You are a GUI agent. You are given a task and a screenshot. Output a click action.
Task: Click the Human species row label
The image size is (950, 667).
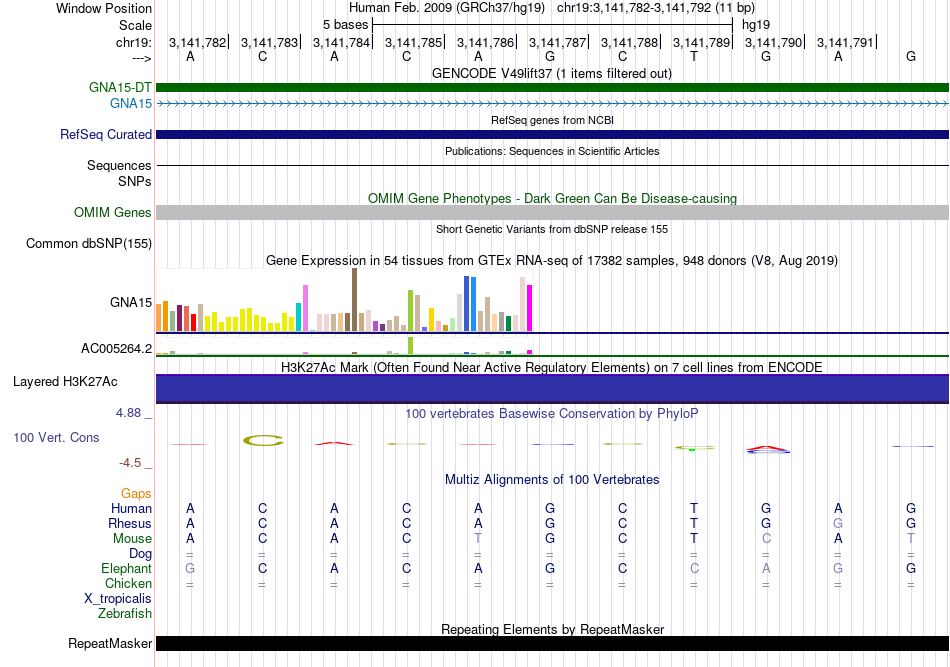[x=131, y=508]
